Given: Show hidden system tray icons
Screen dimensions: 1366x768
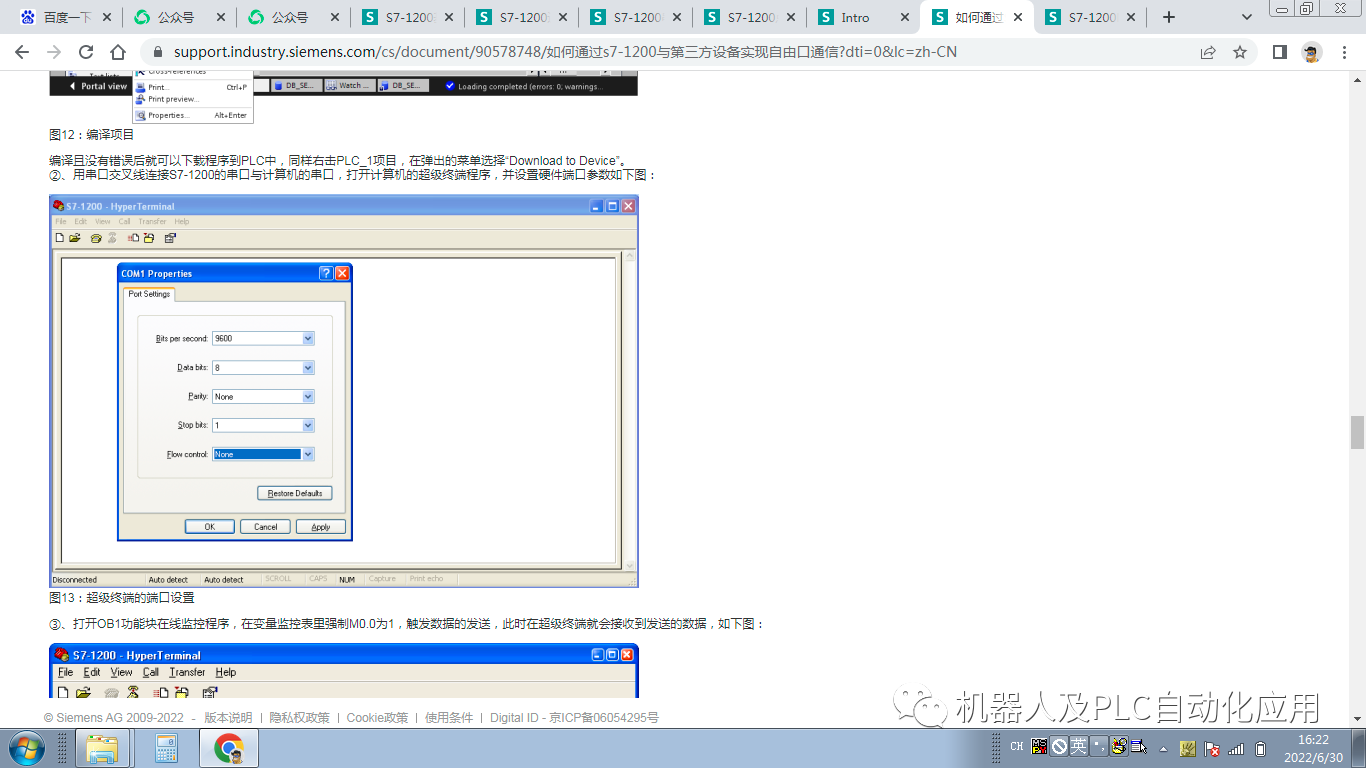Looking at the screenshot, I should pos(1163,748).
